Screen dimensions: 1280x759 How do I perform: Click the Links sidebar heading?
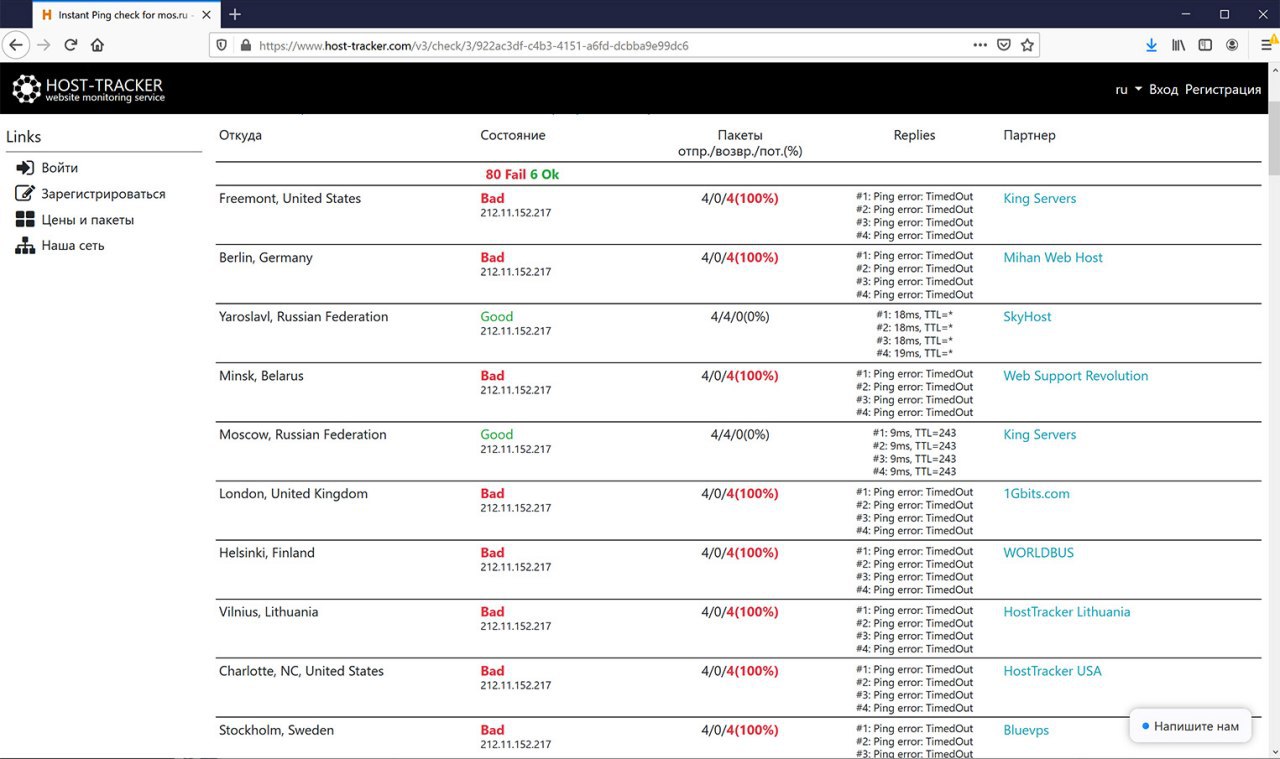23,137
